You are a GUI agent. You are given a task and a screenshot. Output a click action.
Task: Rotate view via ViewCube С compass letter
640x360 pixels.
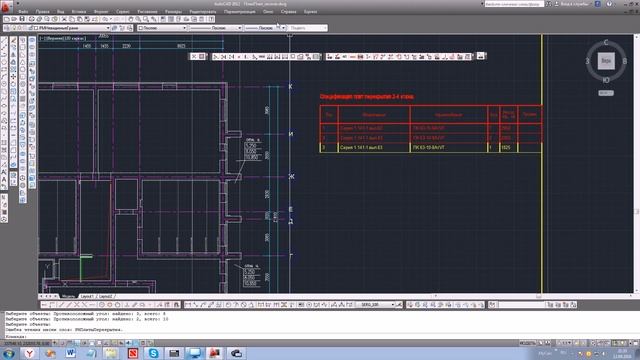click(606, 42)
